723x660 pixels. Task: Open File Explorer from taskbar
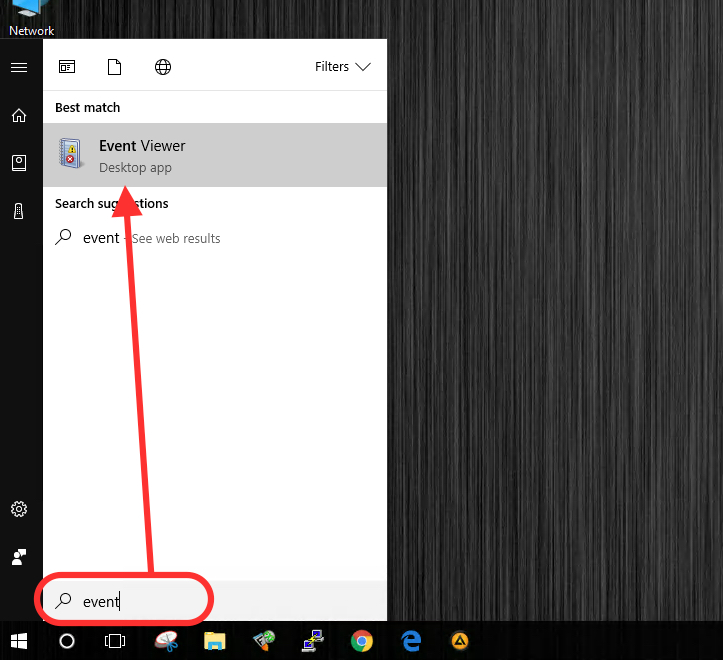tap(215, 641)
